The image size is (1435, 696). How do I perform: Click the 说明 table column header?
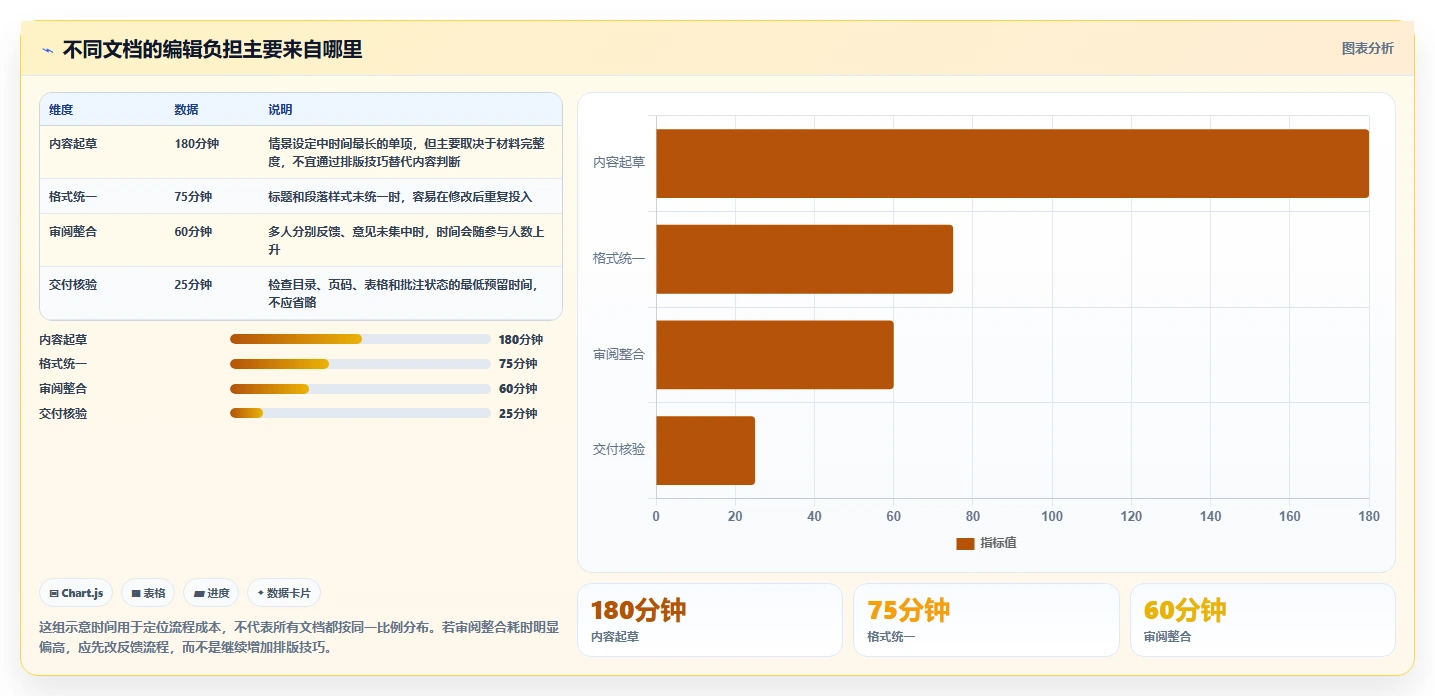(280, 109)
